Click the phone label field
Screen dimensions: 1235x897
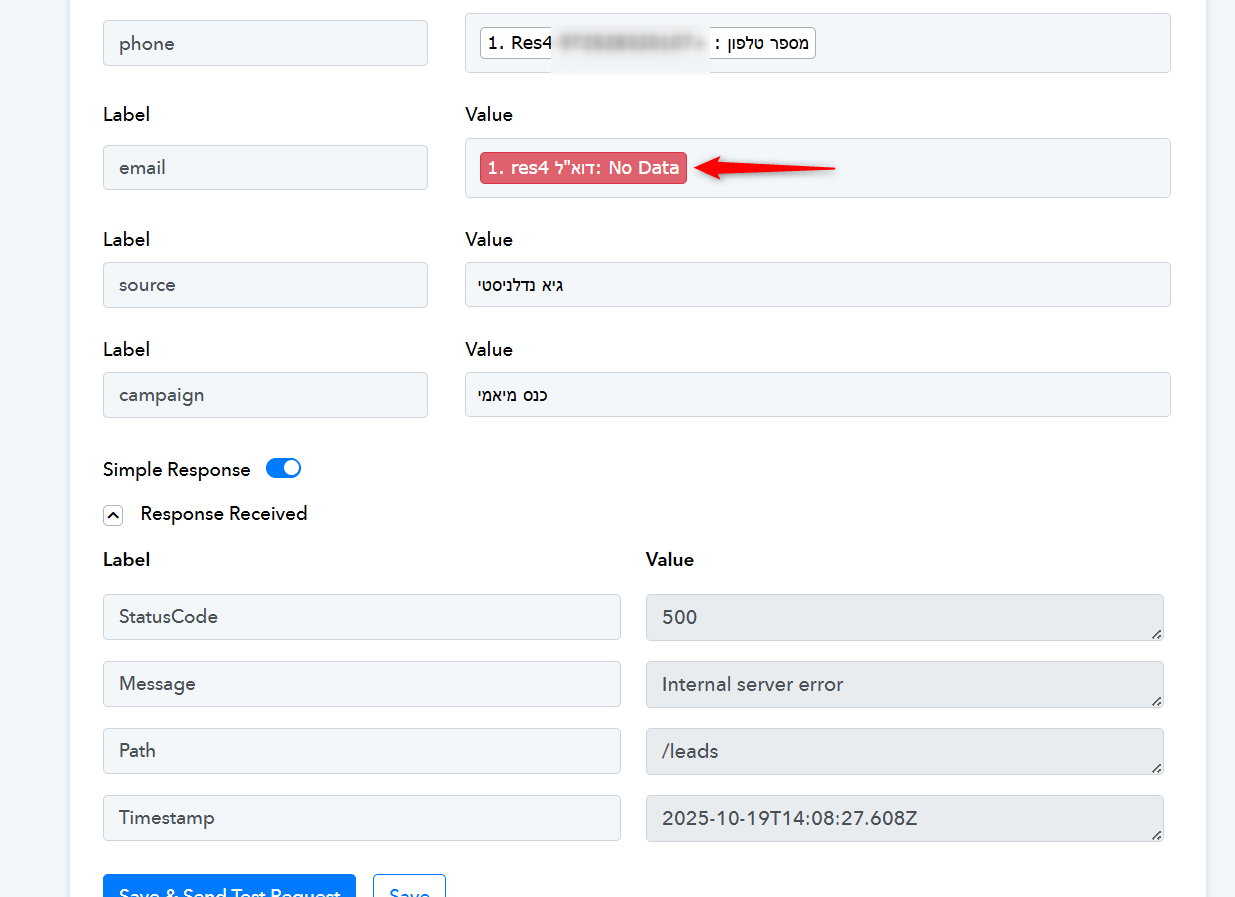point(265,44)
